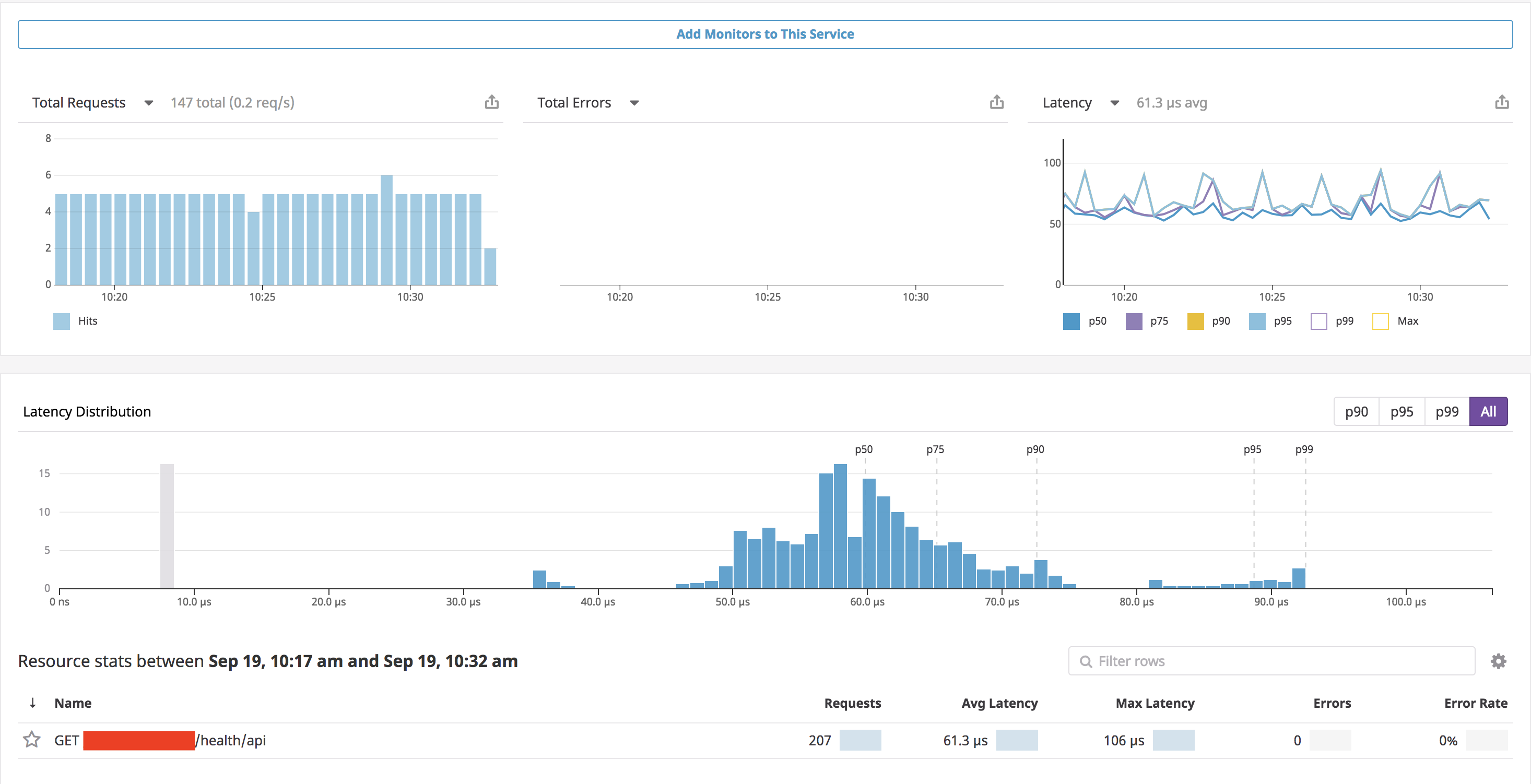Open the resource table settings gear
Screen dimensions: 1531x784
[x=1498, y=661]
